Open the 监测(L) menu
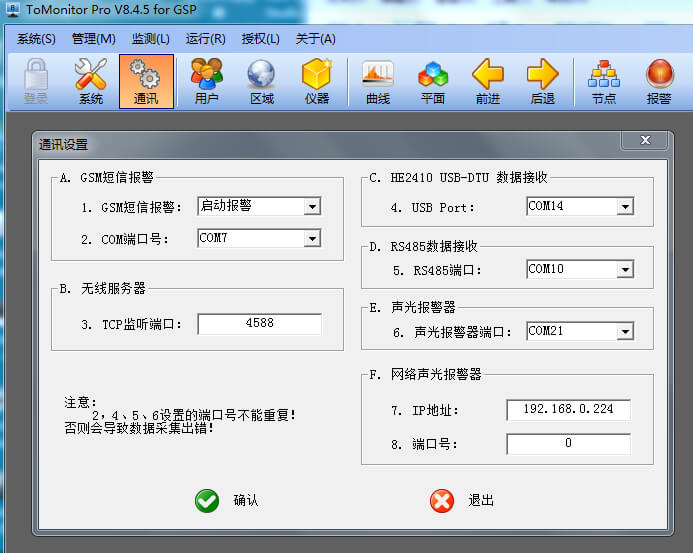The height and width of the screenshot is (553, 693). pyautogui.click(x=150, y=39)
